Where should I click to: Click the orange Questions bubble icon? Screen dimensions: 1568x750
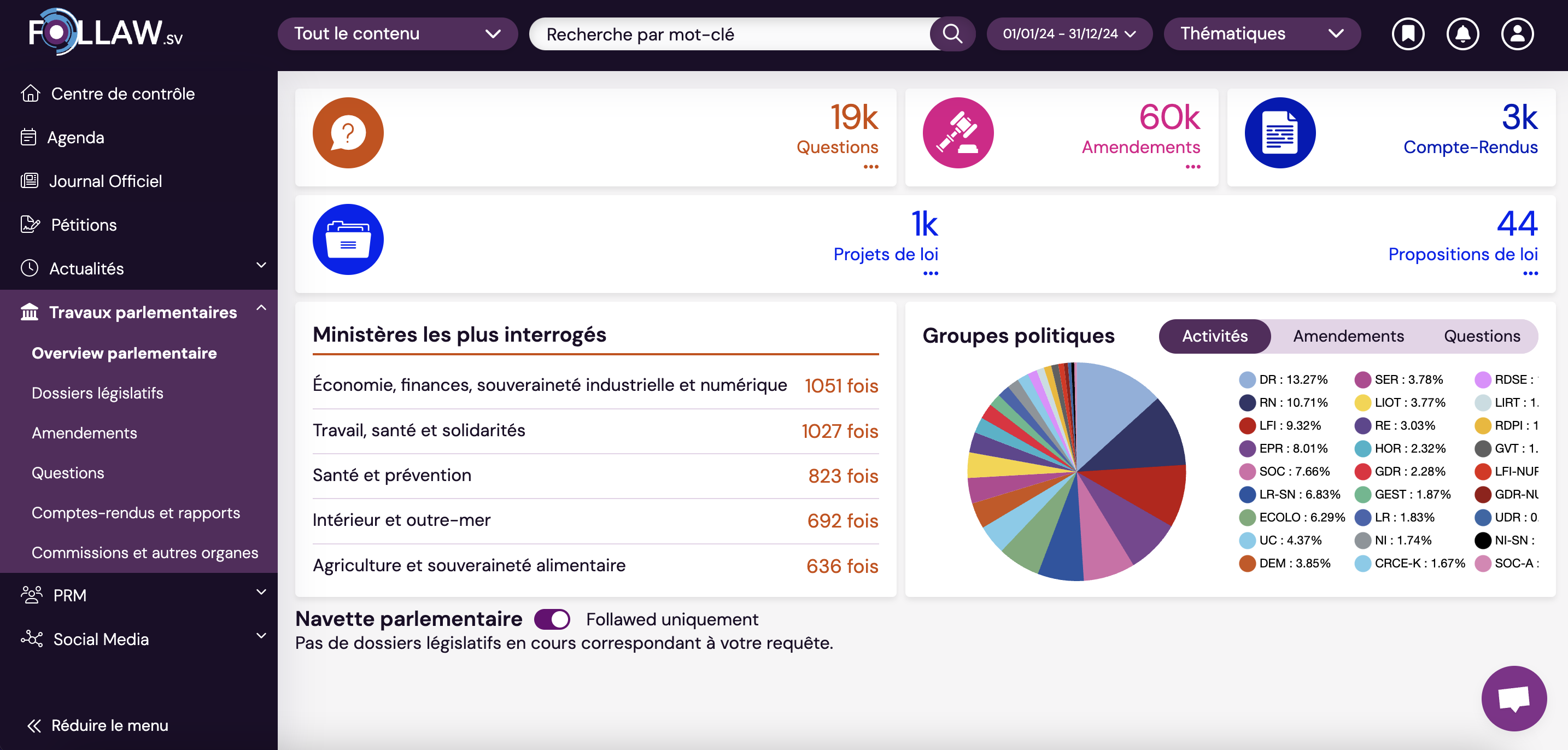tap(348, 133)
